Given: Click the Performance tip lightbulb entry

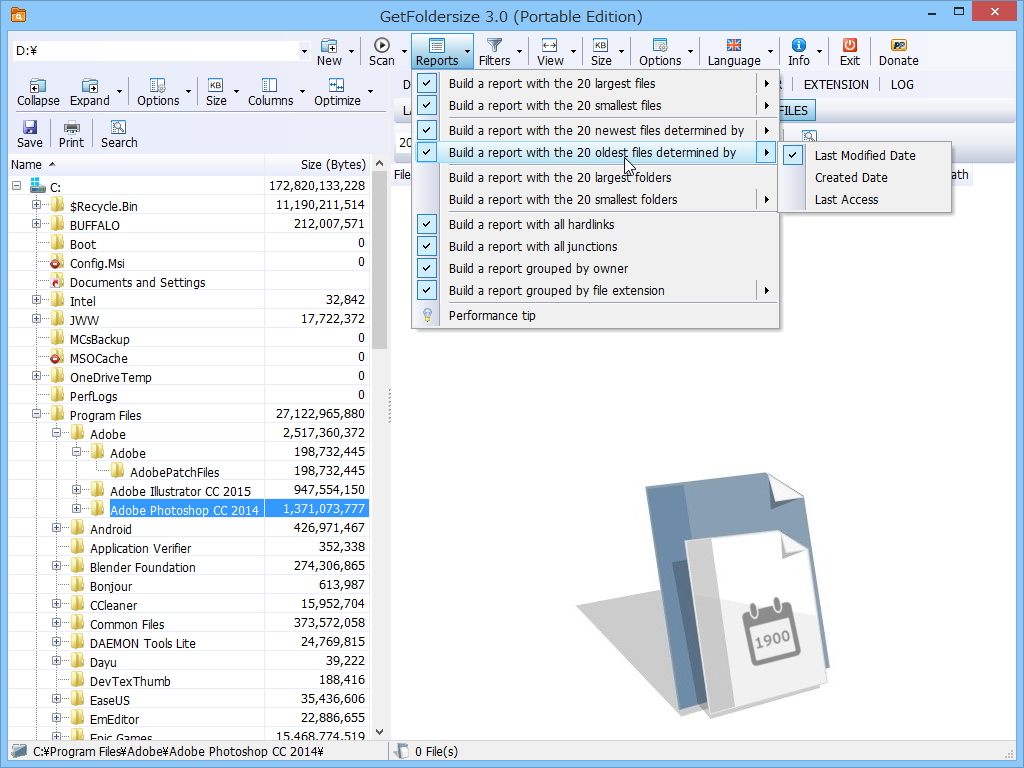Looking at the screenshot, I should click(492, 315).
